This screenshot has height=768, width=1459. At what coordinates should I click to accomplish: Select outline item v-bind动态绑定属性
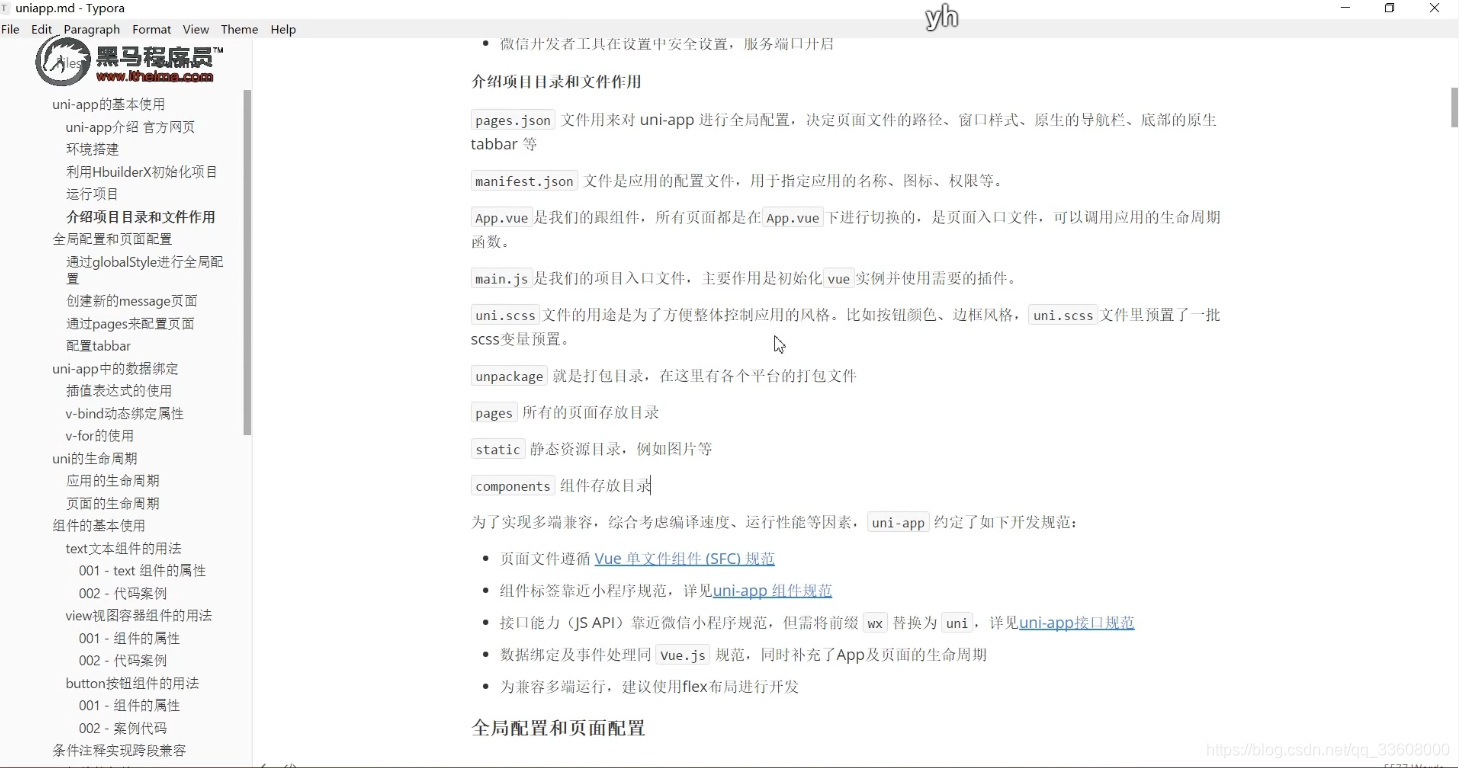(x=125, y=414)
